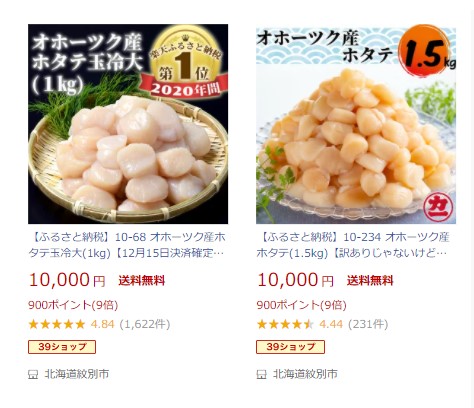Click the first item's 10,000円 price
Viewport: 474px width, 408px height.
point(67,280)
